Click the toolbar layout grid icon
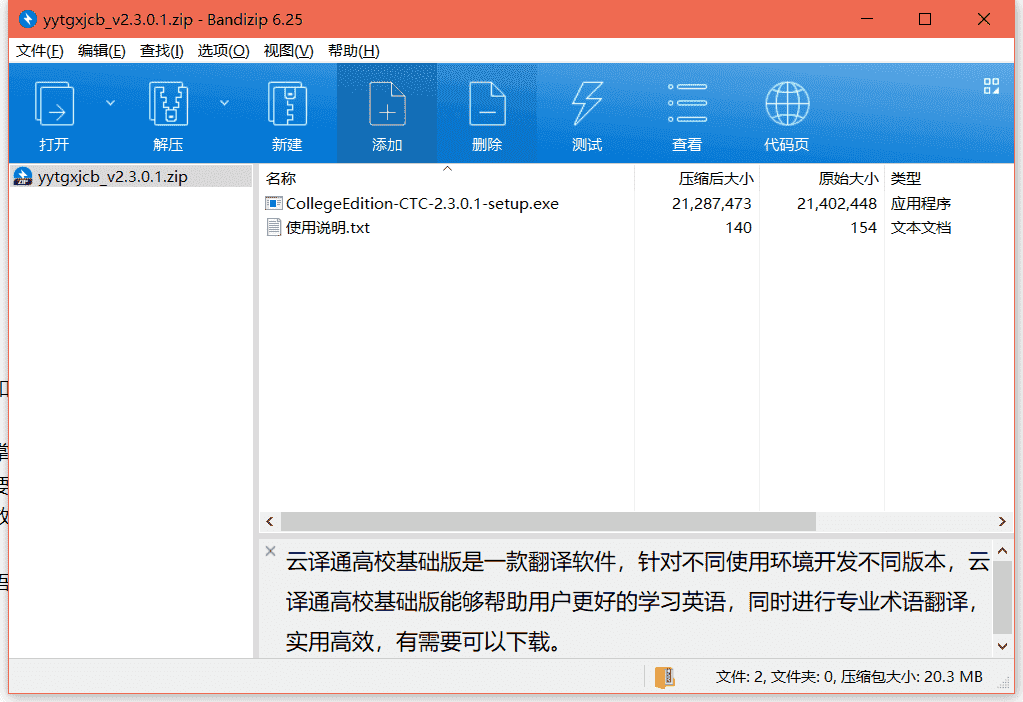Viewport: 1023px width, 702px height. [991, 86]
